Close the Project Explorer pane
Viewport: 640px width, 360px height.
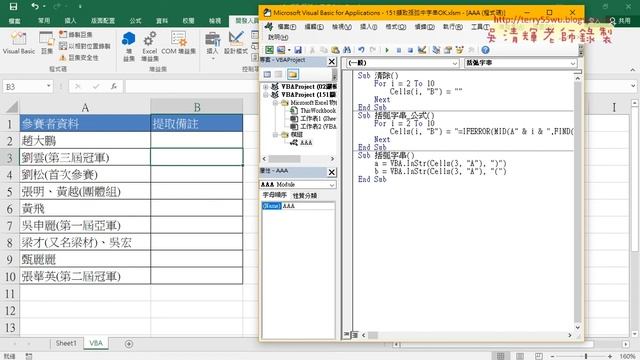click(x=332, y=62)
